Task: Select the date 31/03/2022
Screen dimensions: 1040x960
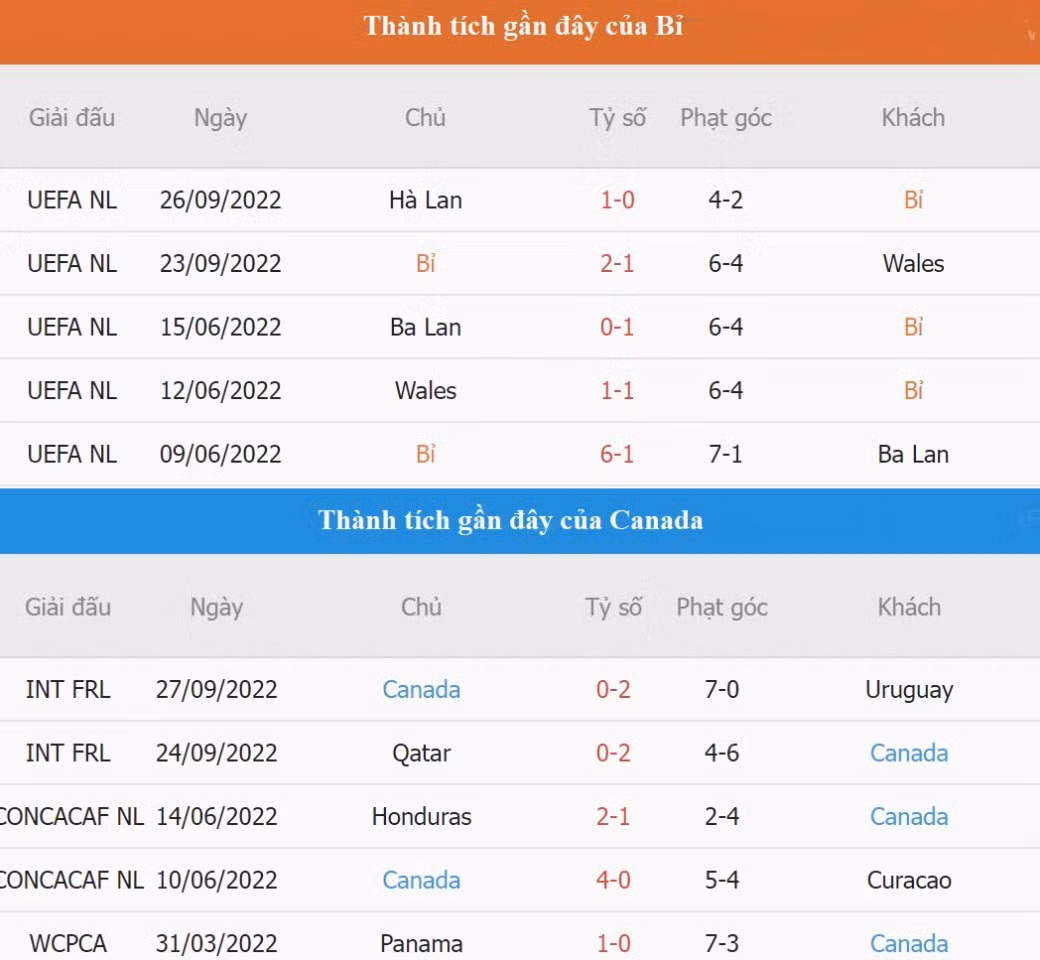Action: [x=216, y=944]
